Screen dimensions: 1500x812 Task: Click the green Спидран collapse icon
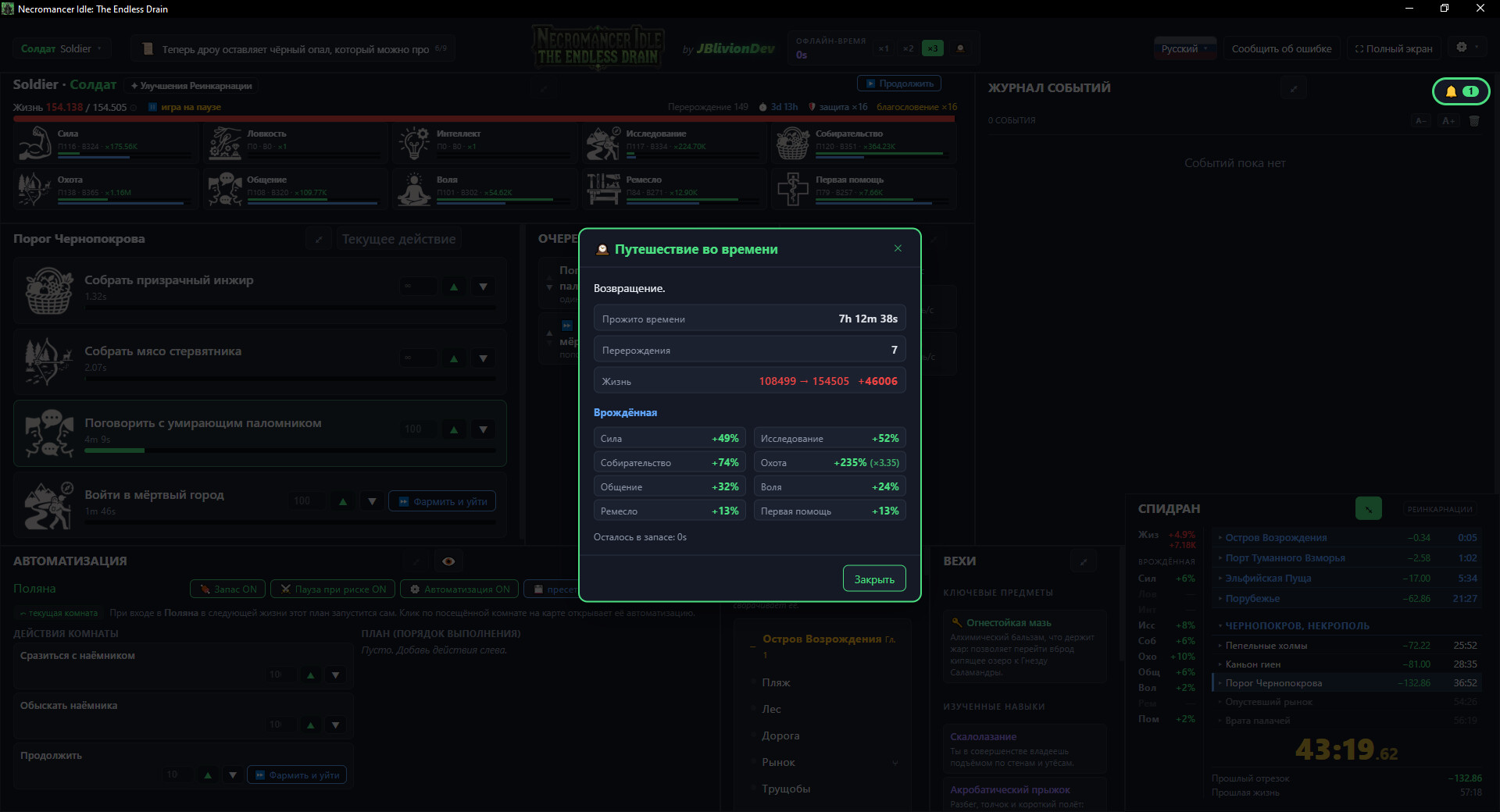coord(1368,508)
